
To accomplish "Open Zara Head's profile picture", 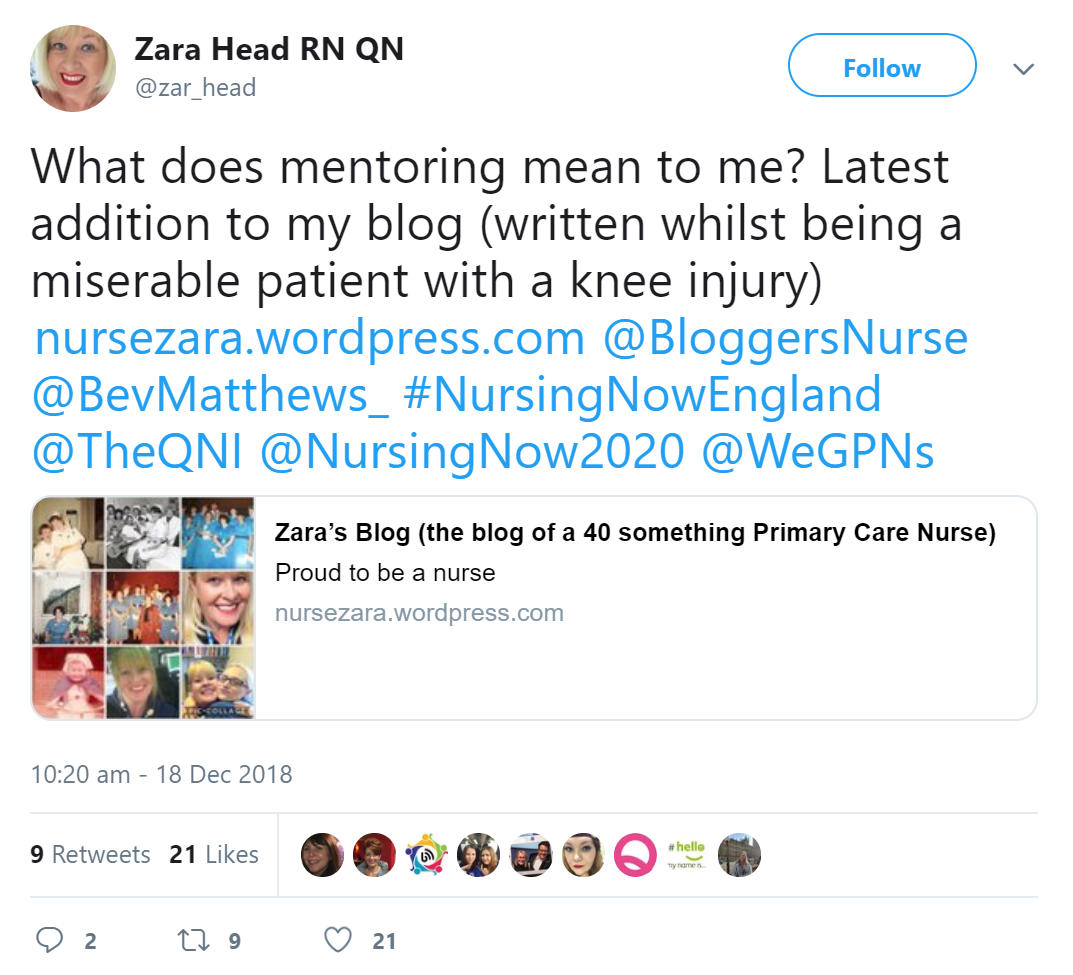I will click(73, 68).
